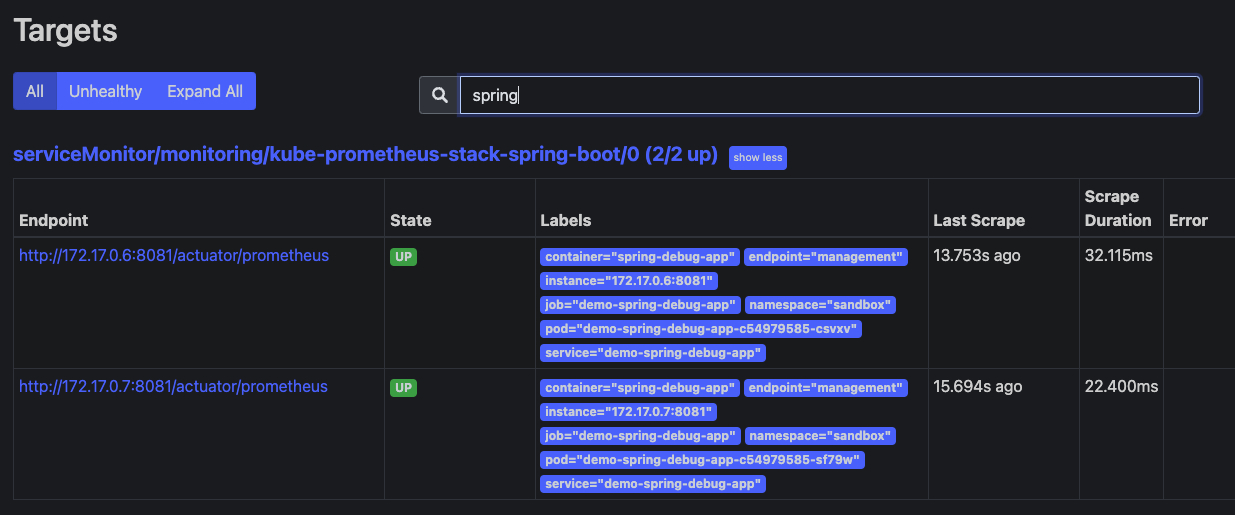Click first row namespace="sandbox" label
The height and width of the screenshot is (515, 1235).
tap(819, 305)
